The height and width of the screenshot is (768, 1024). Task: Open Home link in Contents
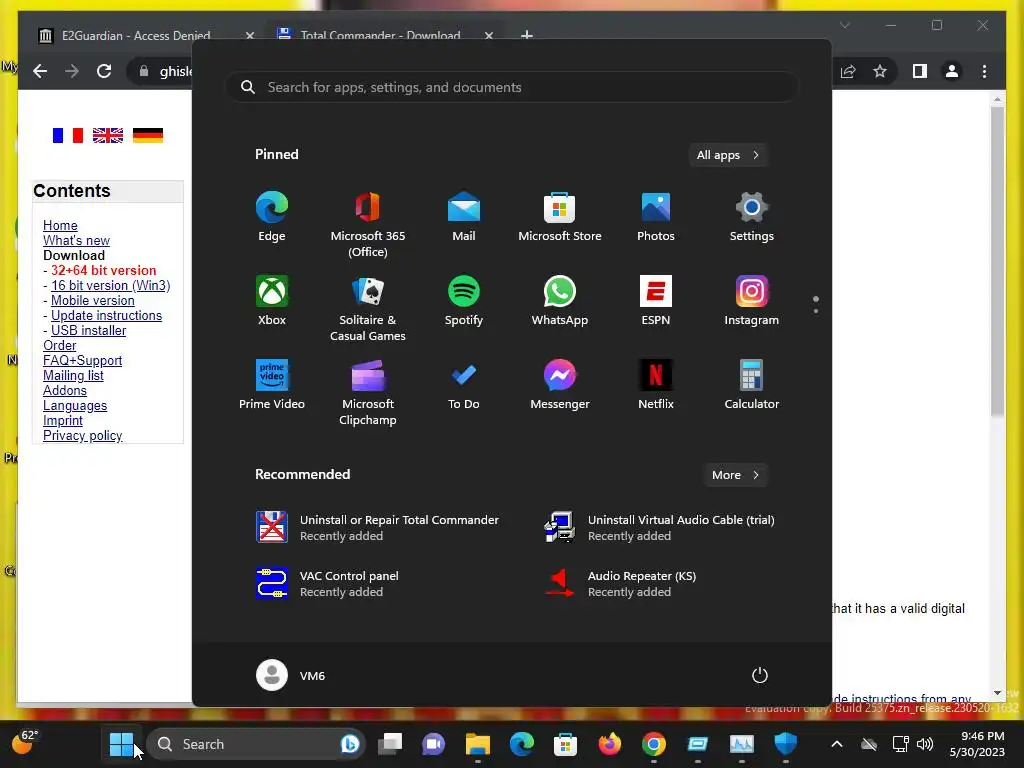point(60,225)
